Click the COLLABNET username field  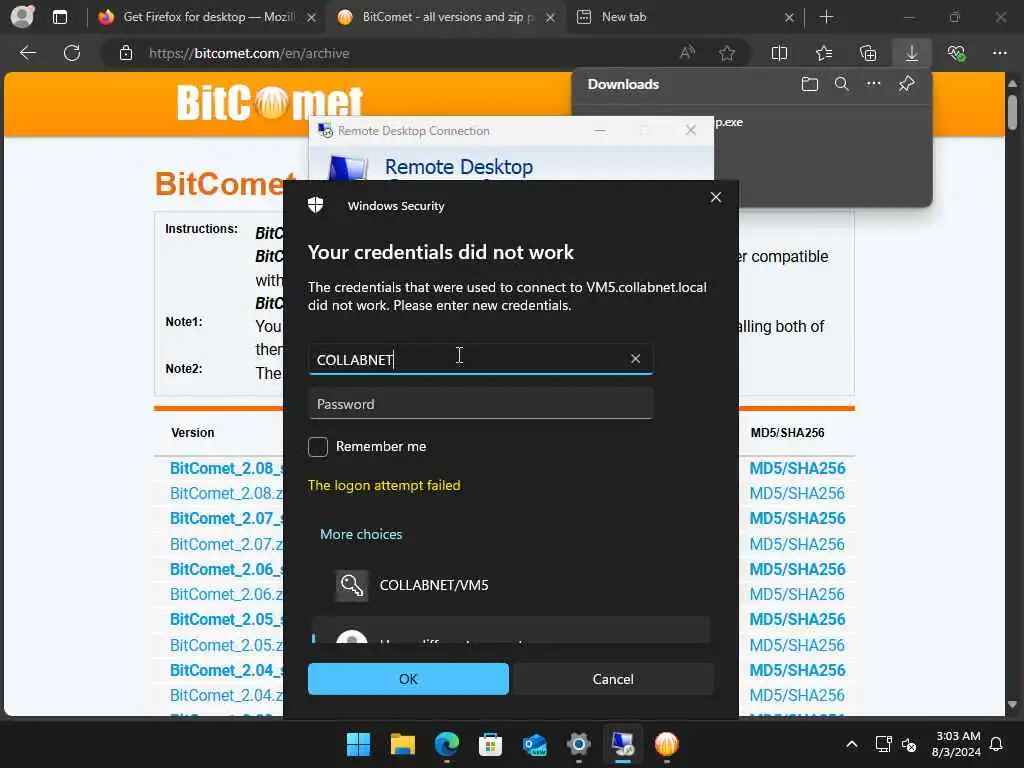(x=481, y=359)
